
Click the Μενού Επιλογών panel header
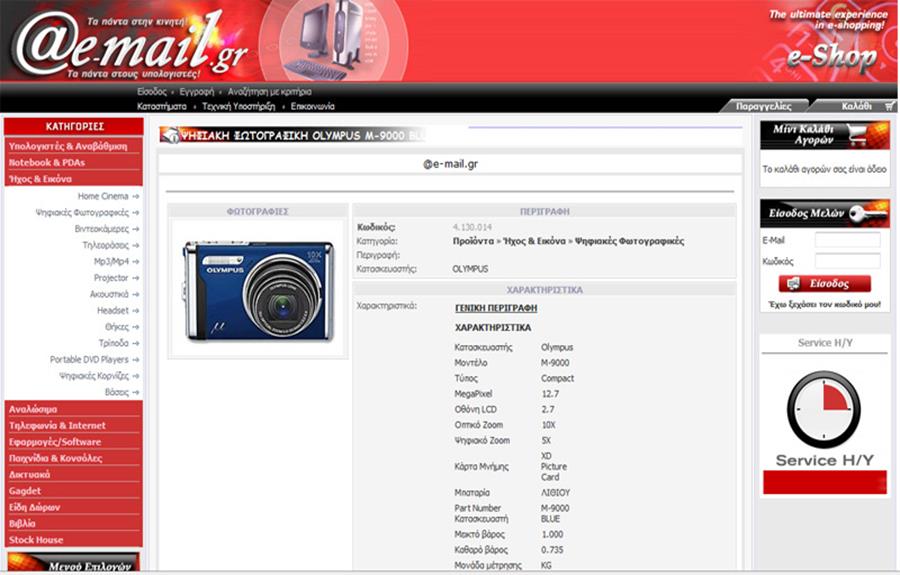(73, 563)
